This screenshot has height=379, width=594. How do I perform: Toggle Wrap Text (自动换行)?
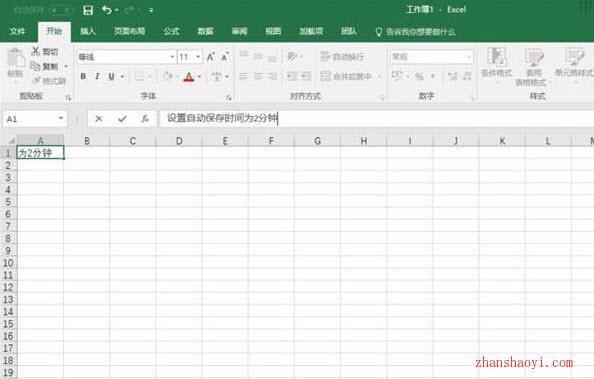click(x=342, y=56)
